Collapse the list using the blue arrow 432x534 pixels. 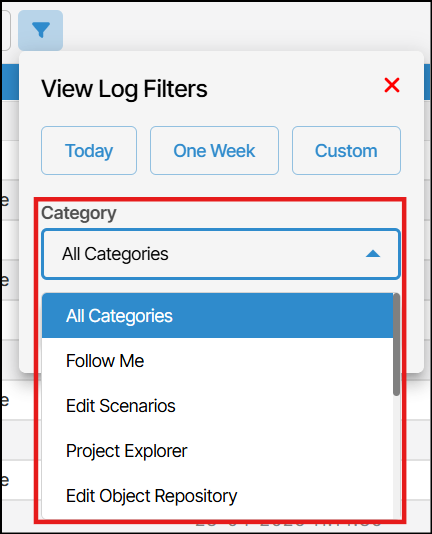[x=373, y=254]
